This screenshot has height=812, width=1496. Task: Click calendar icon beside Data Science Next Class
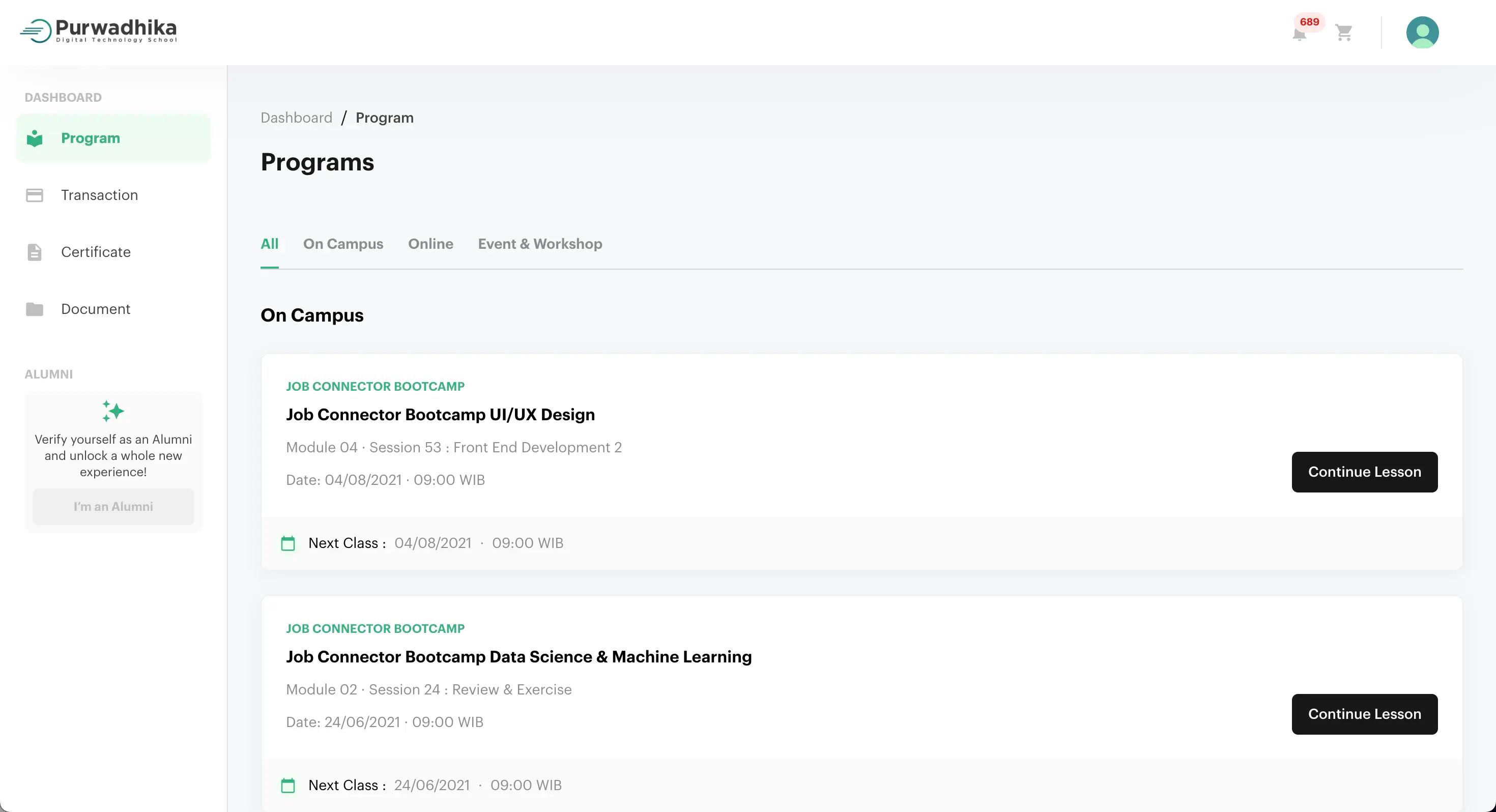tap(288, 785)
